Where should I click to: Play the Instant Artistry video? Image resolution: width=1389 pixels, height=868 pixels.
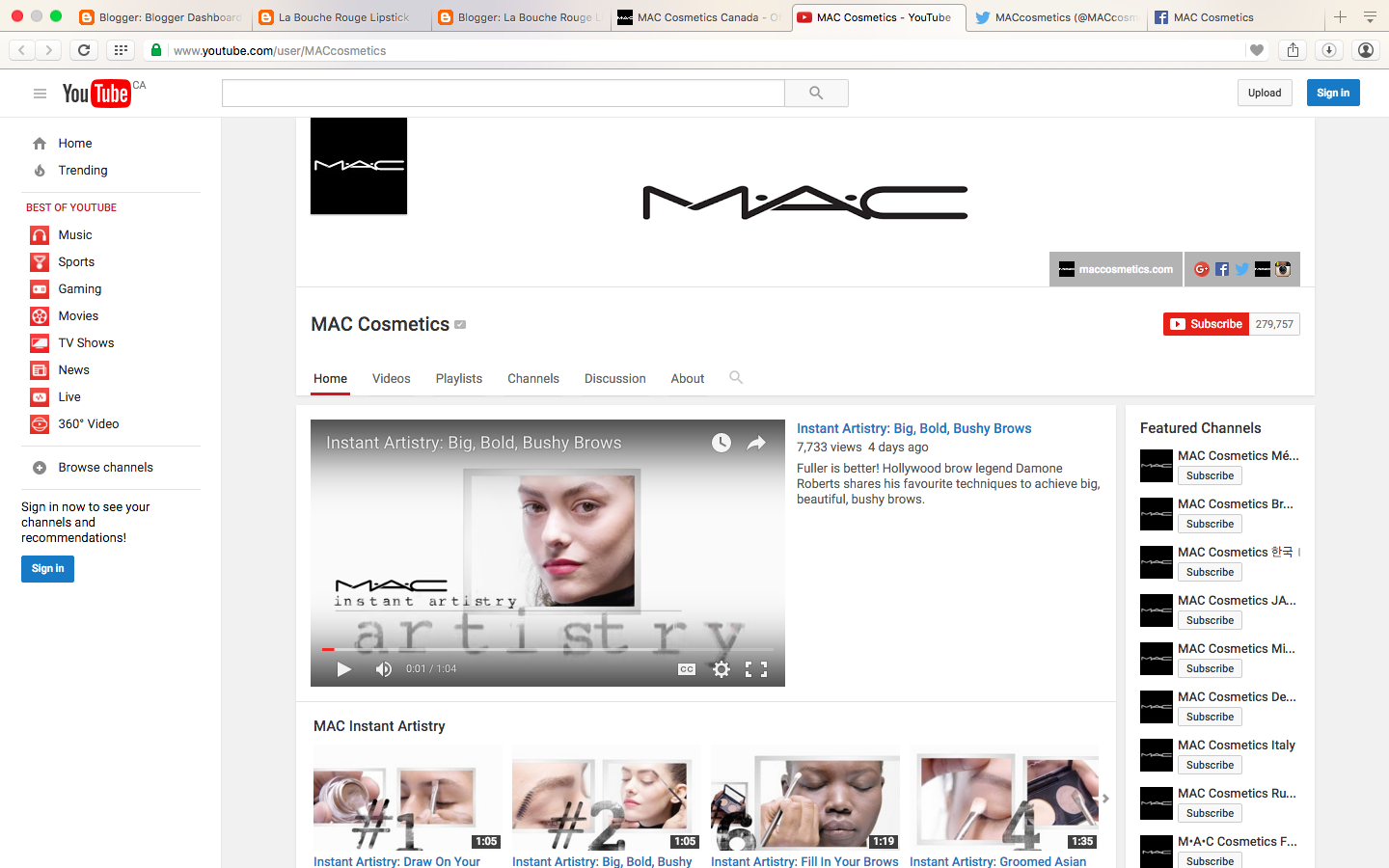tap(344, 669)
